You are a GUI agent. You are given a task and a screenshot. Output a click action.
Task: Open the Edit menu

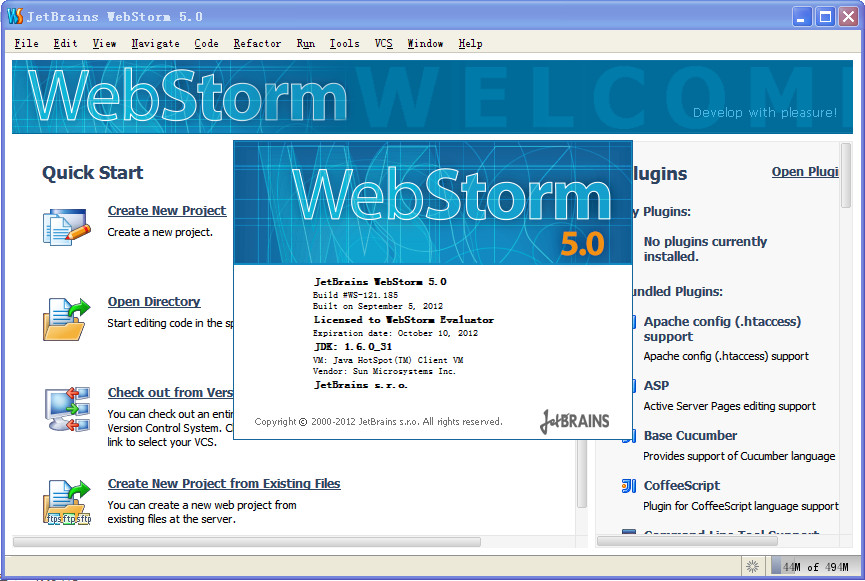[65, 44]
